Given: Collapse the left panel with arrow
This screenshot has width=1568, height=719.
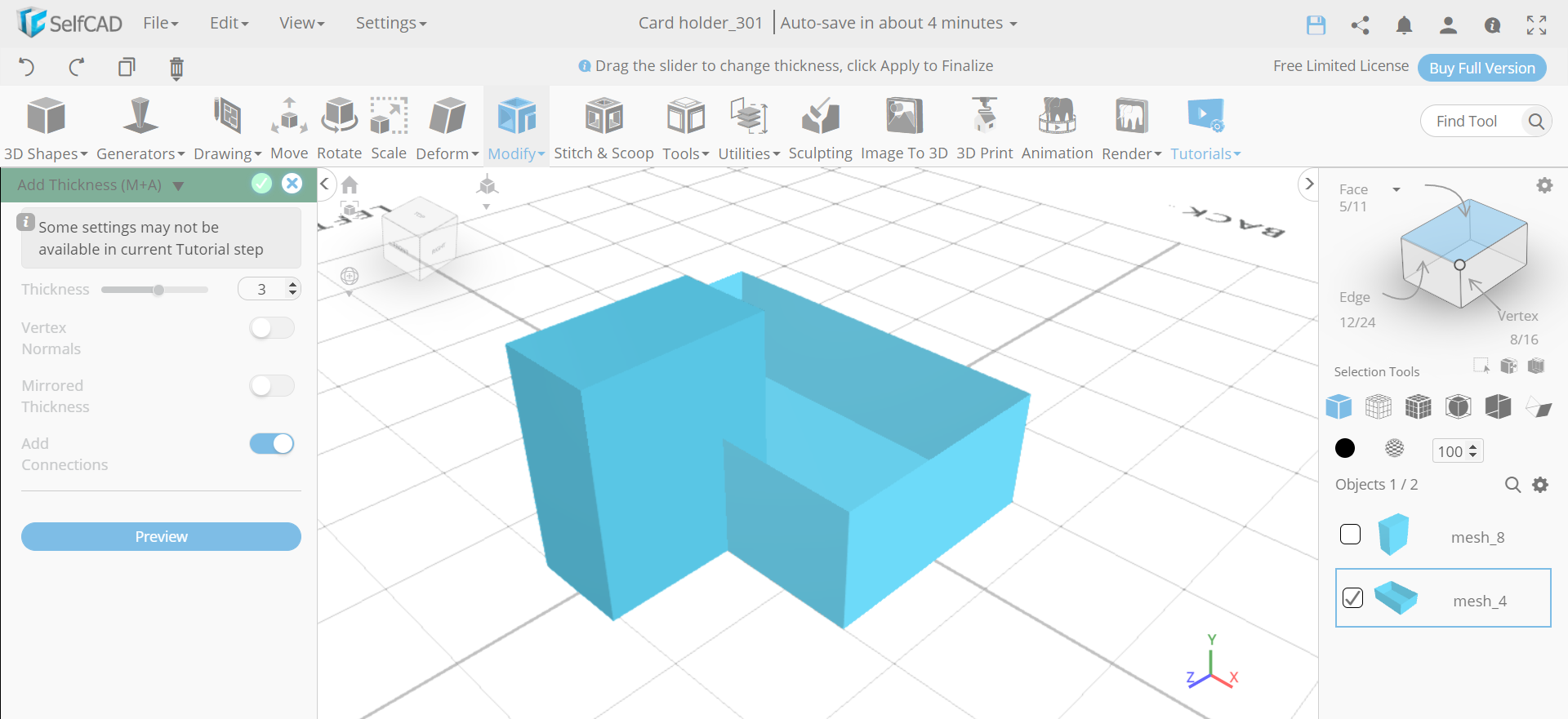Looking at the screenshot, I should coord(325,184).
